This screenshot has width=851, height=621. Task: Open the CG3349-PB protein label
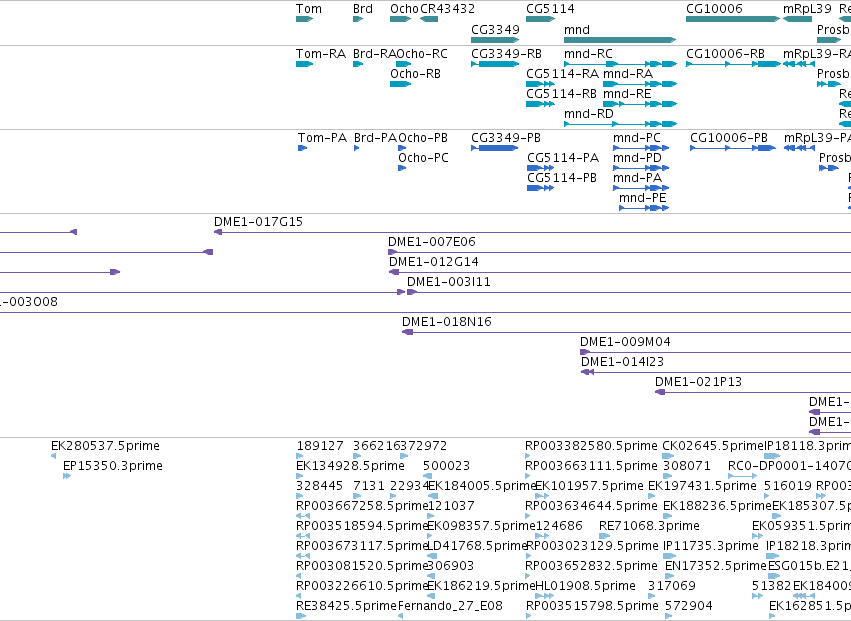(506, 138)
